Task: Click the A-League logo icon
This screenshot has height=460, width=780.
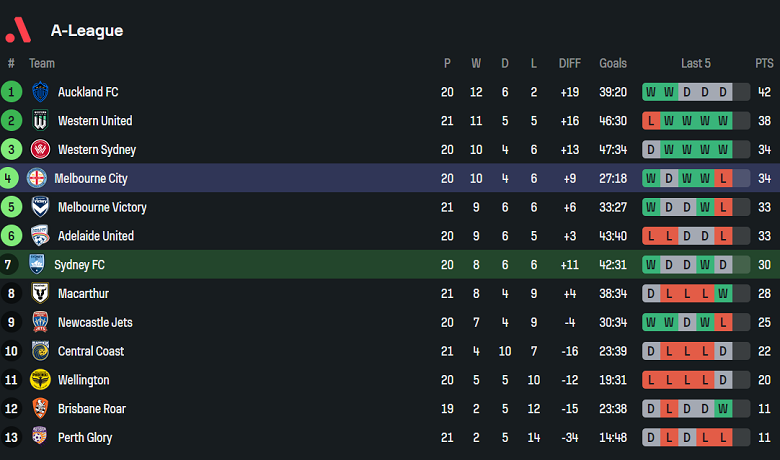Action: pos(18,30)
